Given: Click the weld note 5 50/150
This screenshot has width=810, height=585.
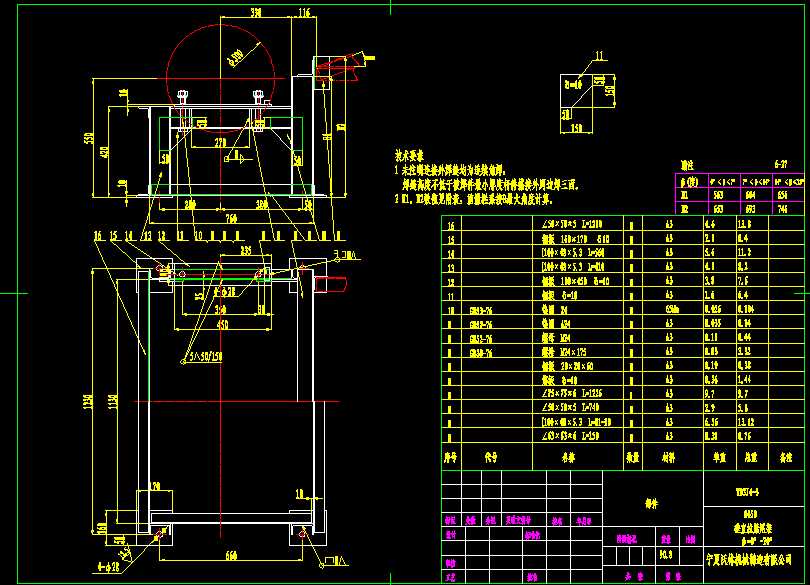Looking at the screenshot, I should tap(205, 357).
